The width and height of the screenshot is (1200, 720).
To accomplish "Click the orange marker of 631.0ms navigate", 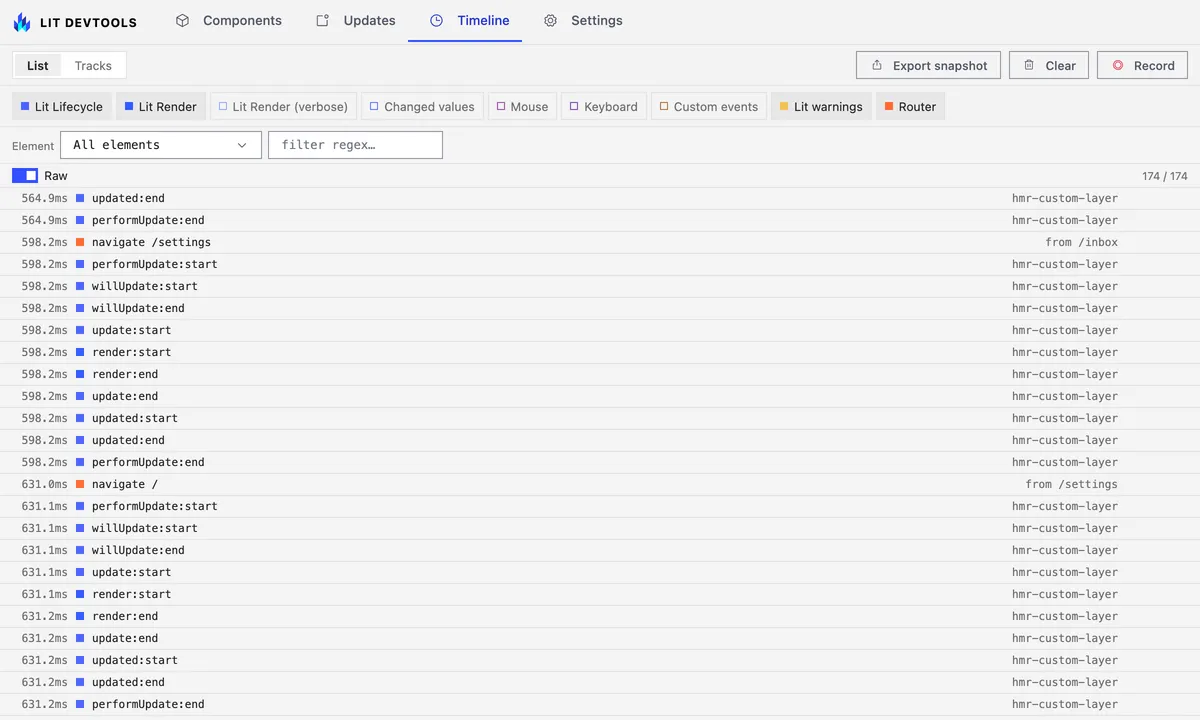I will coord(80,484).
